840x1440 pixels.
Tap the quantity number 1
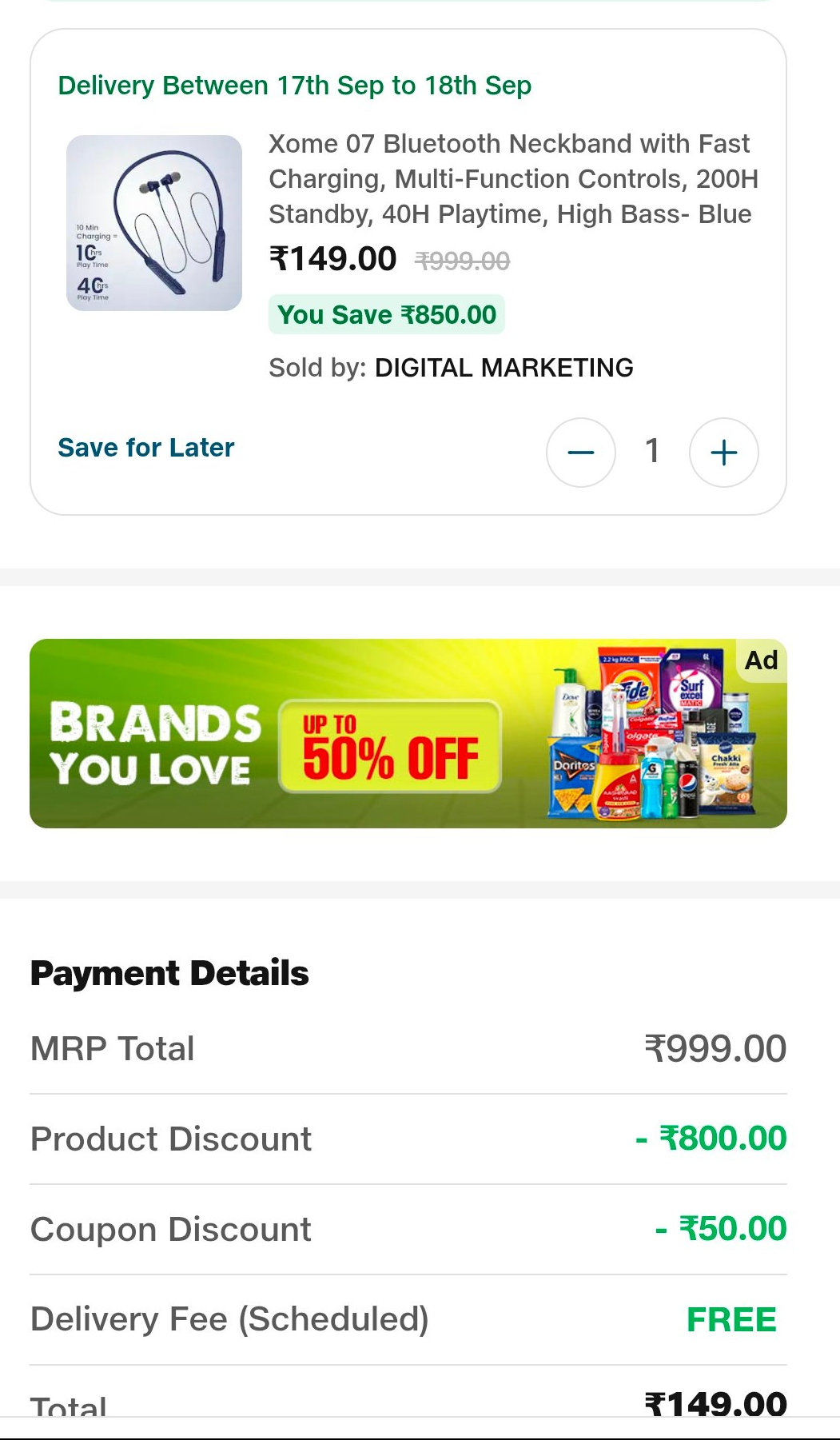(x=652, y=451)
